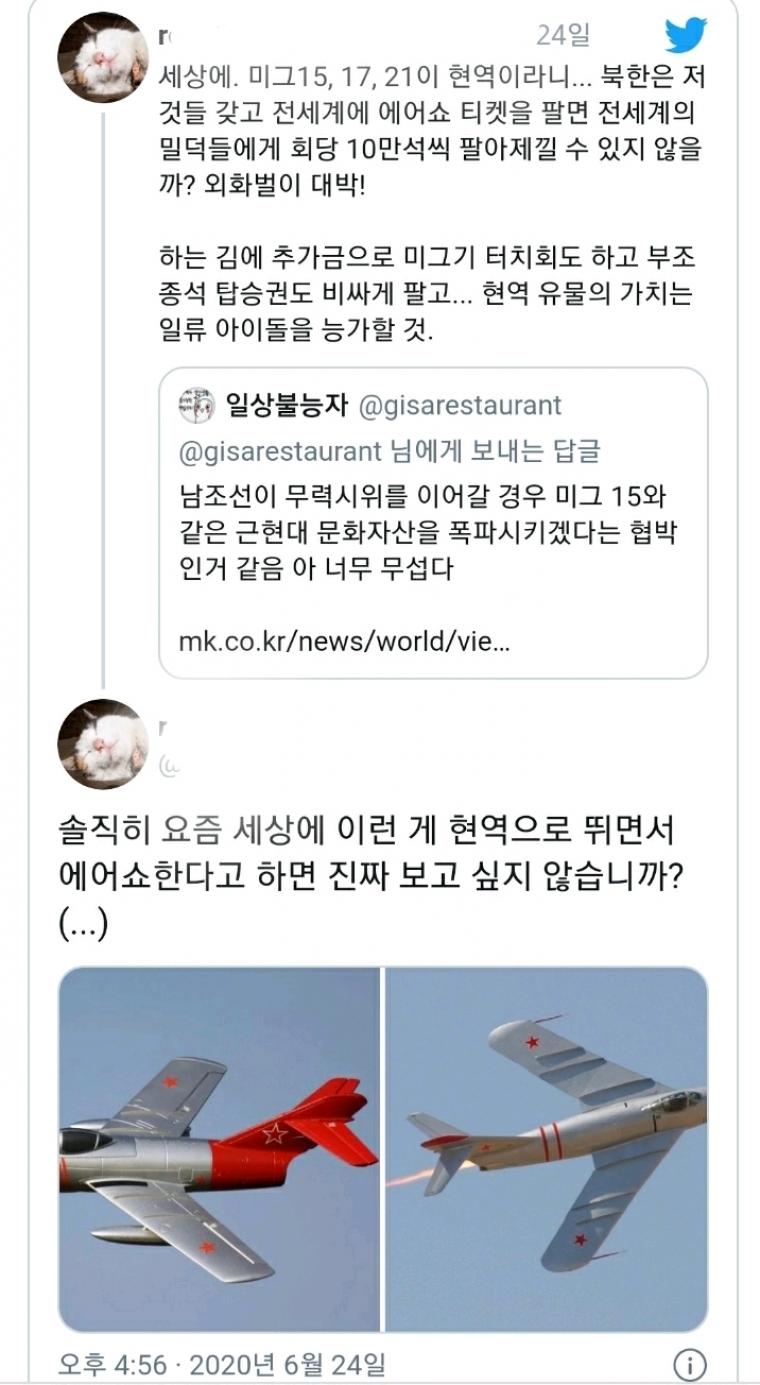The image size is (760, 1385).
Task: Click the 일상불능자 display name
Action: tap(286, 406)
